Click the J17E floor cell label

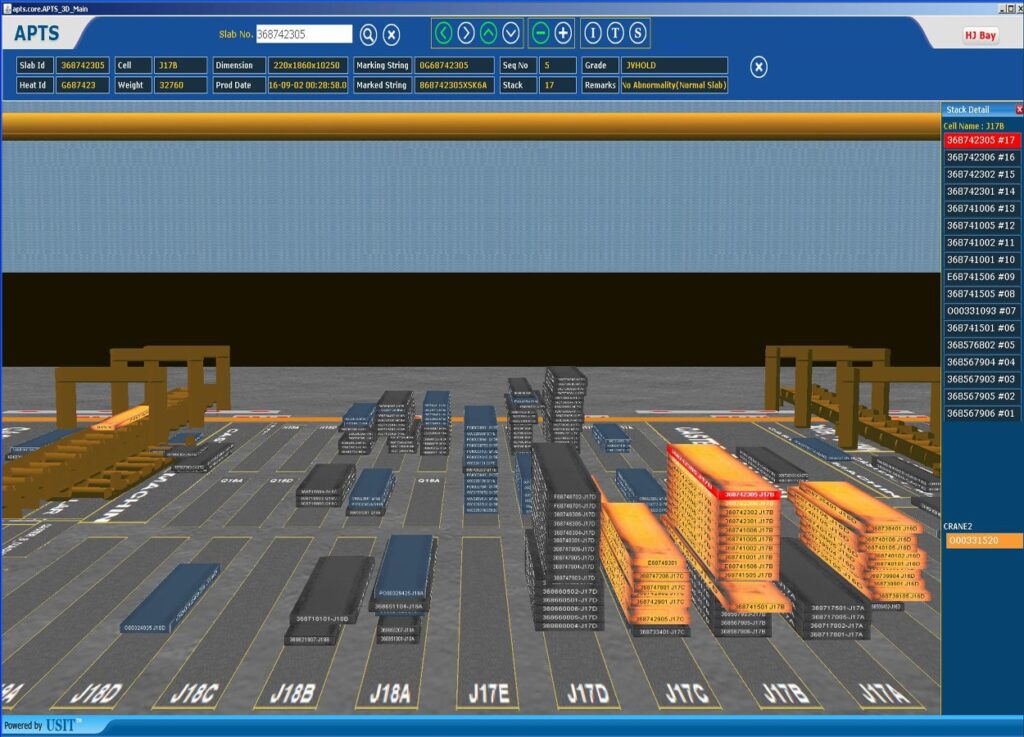click(488, 693)
